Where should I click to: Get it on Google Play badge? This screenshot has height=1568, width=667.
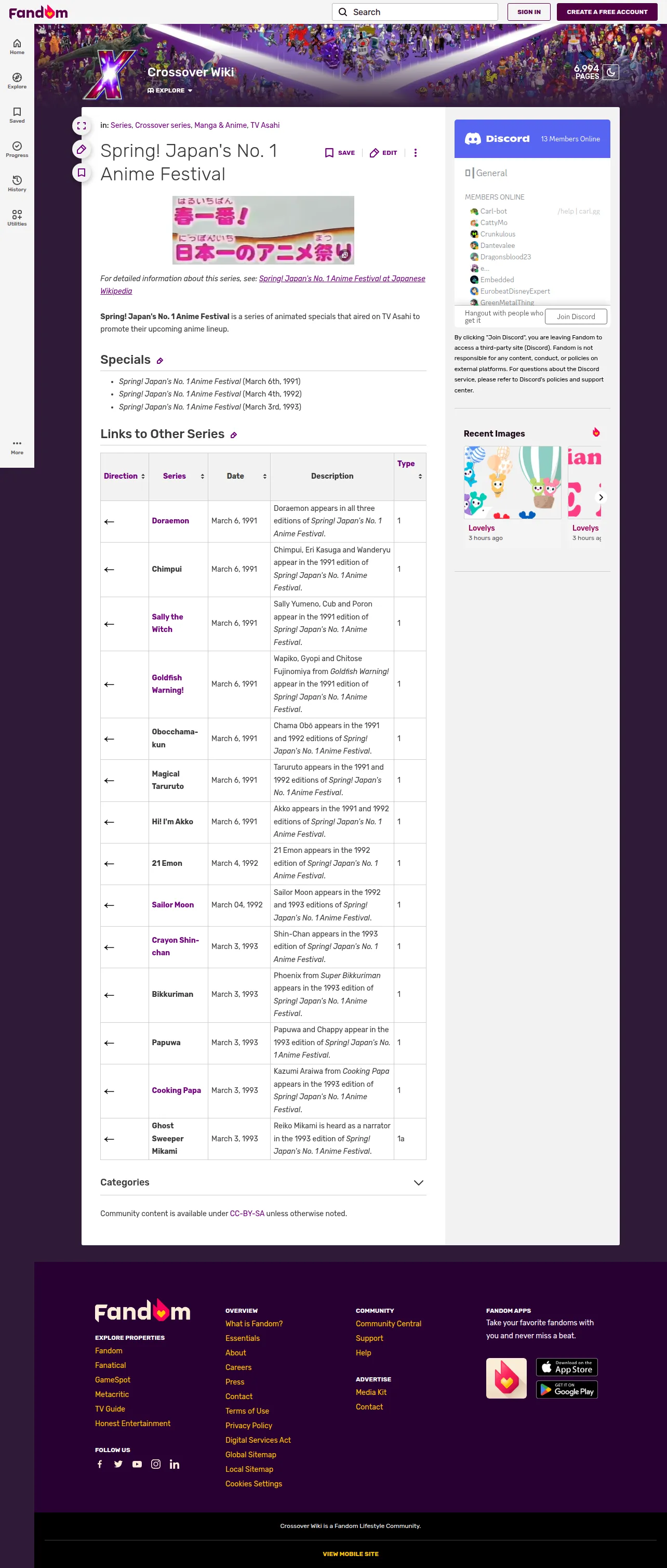567,1390
